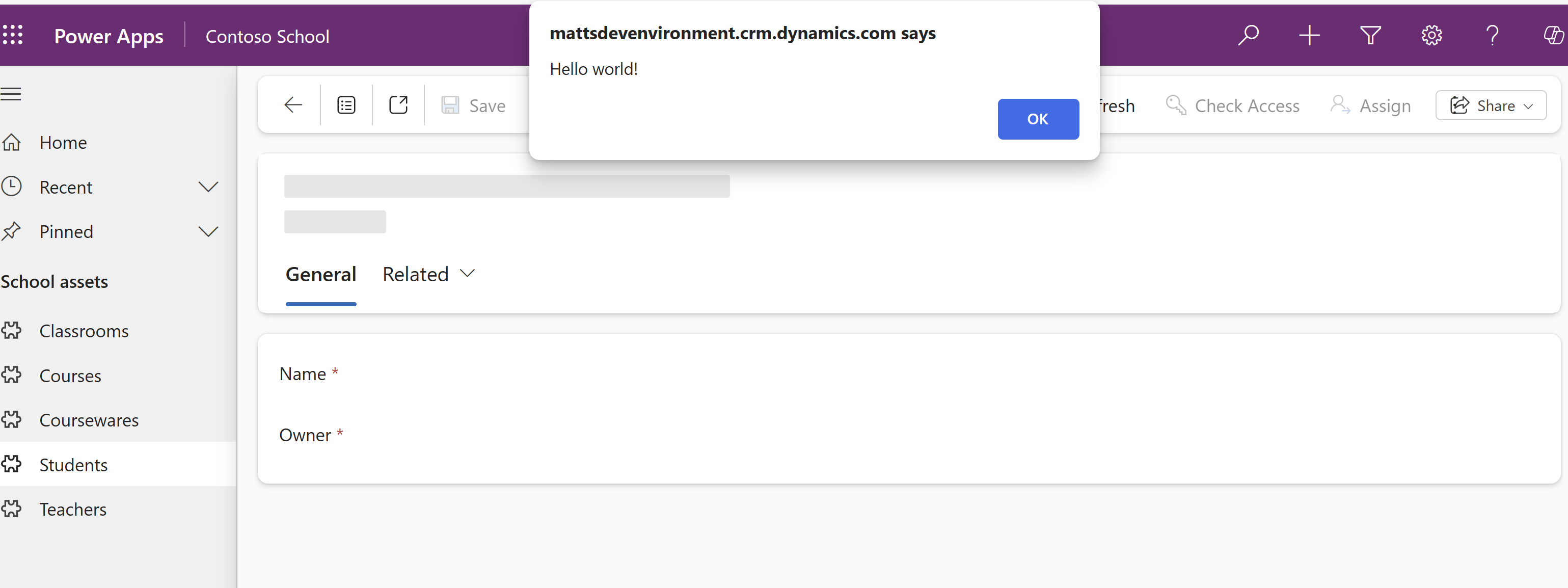Click the hamburger navigation menu icon
Image resolution: width=1568 pixels, height=588 pixels.
[12, 94]
